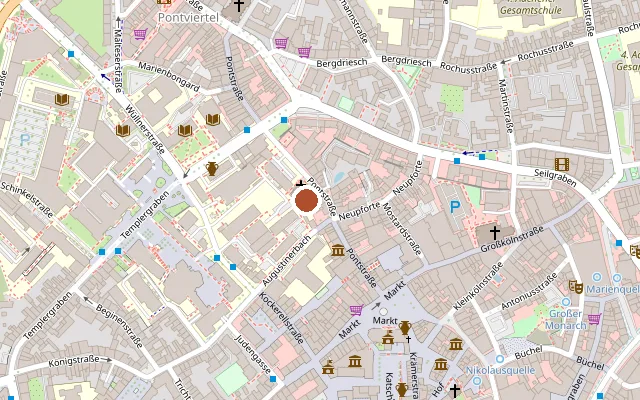Select shopping cart icon beside Großer Monarch
Screen dimensions: 640x400
[594, 318]
